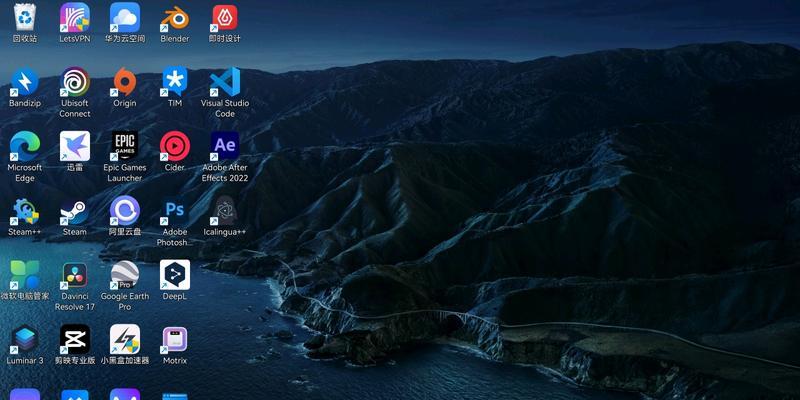Click the Microsoft Edge browser icon

click(x=24, y=146)
